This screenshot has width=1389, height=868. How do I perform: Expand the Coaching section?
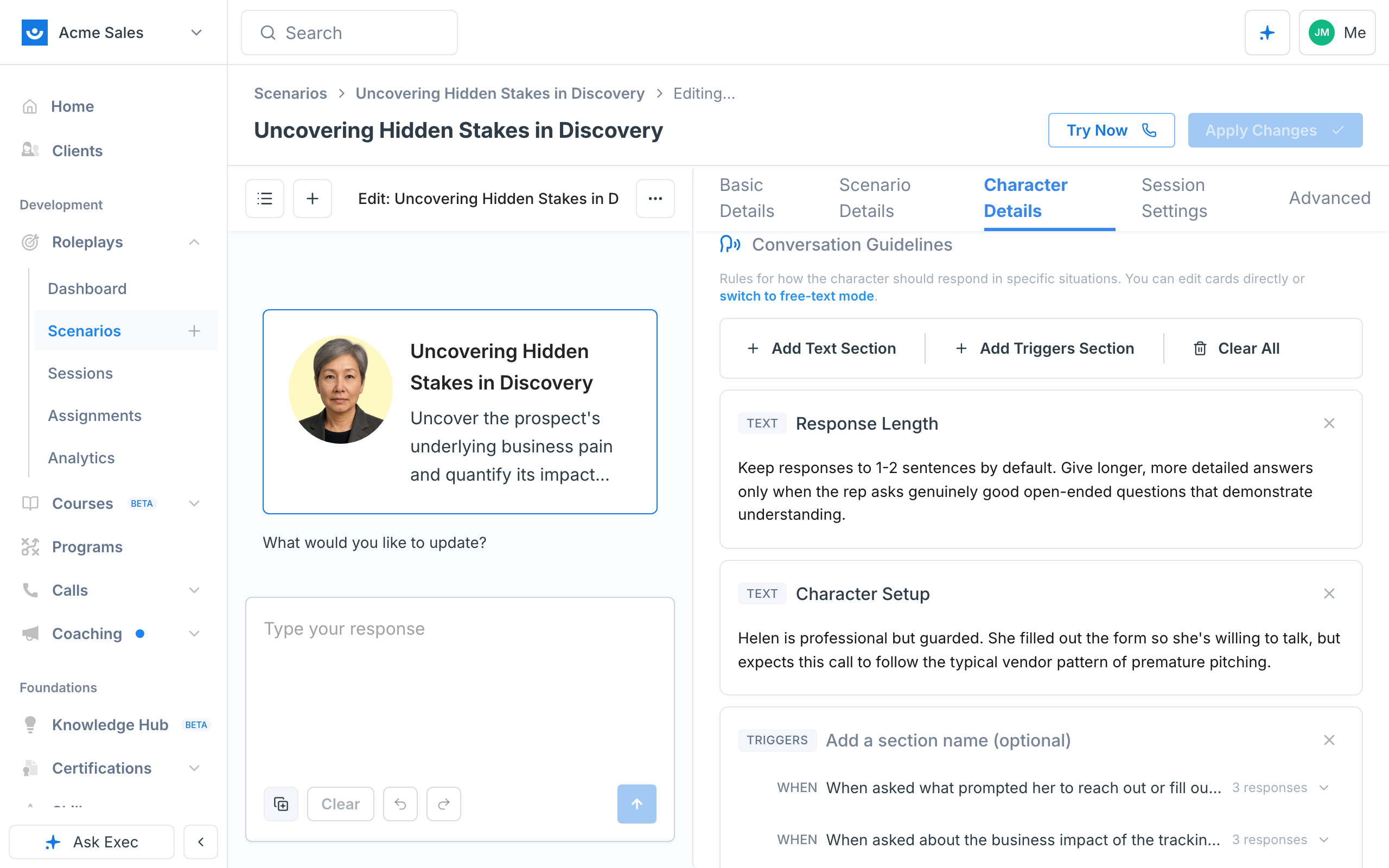pyautogui.click(x=194, y=634)
